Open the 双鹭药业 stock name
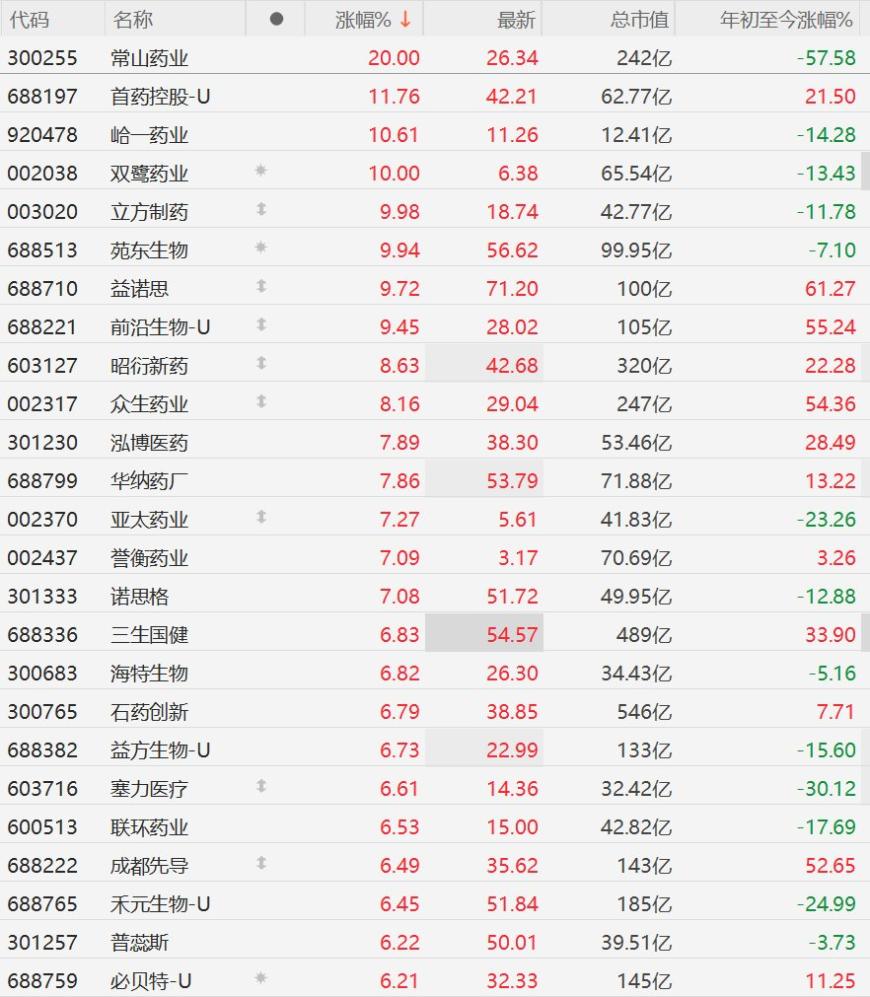Screen dimensions: 870x997 tap(149, 173)
